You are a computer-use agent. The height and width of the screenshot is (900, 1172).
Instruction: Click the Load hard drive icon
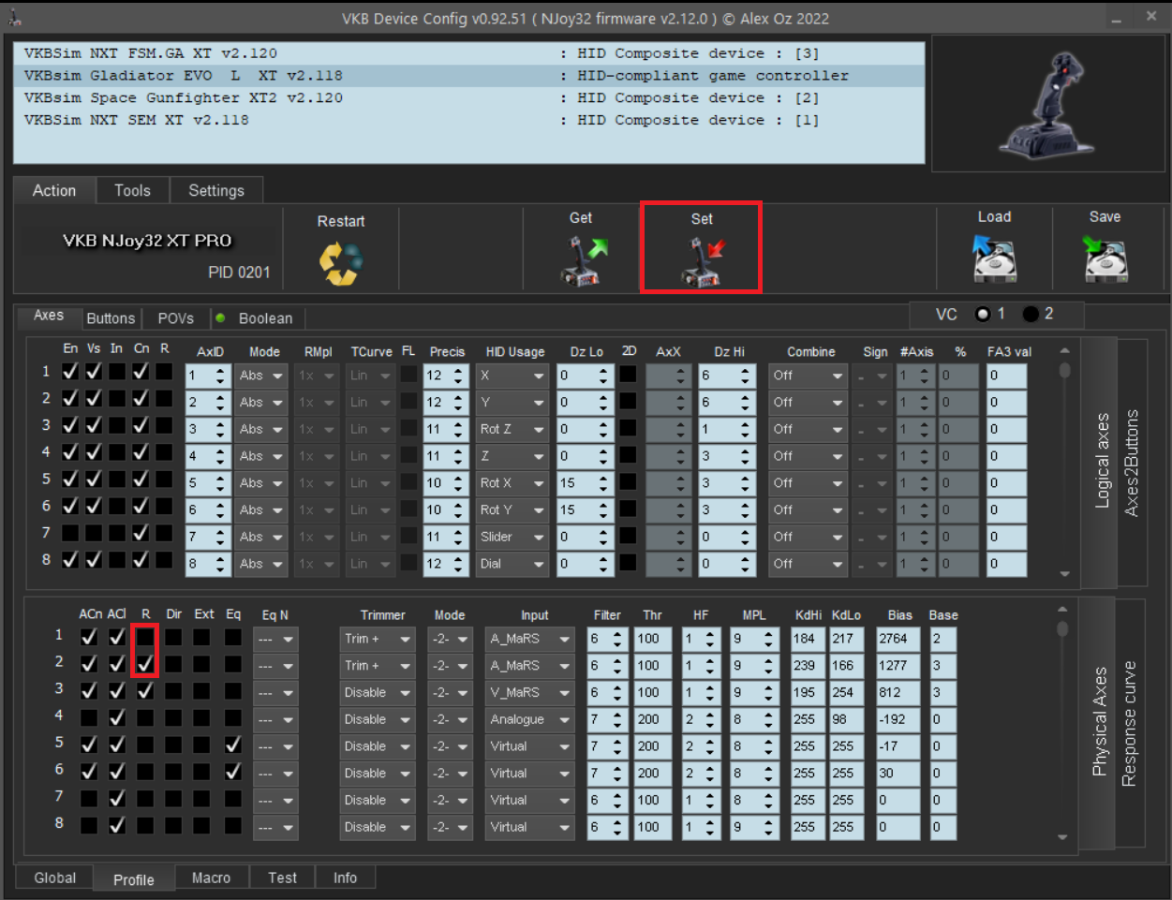pos(994,259)
